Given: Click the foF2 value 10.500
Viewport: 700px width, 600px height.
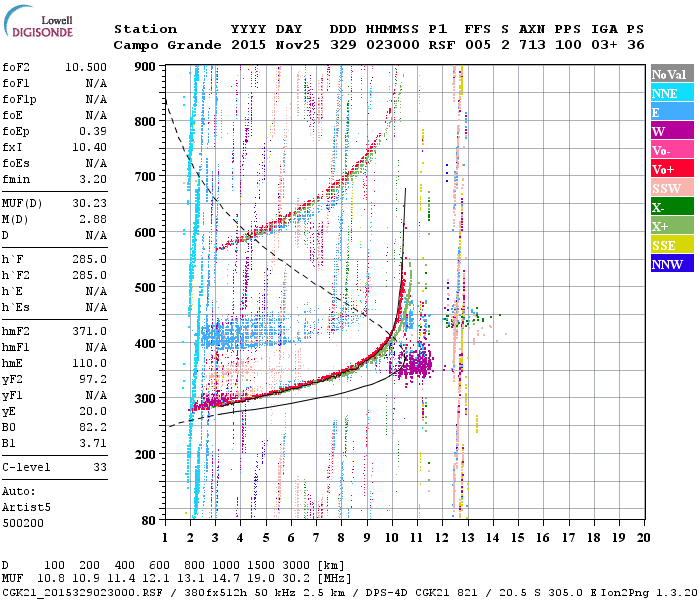Looking at the screenshot, I should click(86, 67).
